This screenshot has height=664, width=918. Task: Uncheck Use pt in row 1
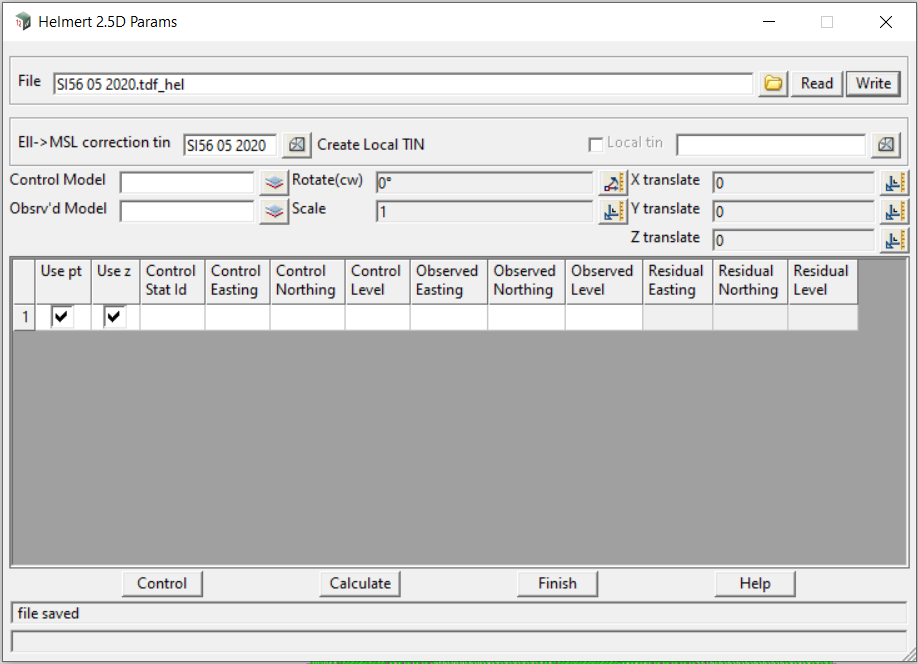(62, 317)
